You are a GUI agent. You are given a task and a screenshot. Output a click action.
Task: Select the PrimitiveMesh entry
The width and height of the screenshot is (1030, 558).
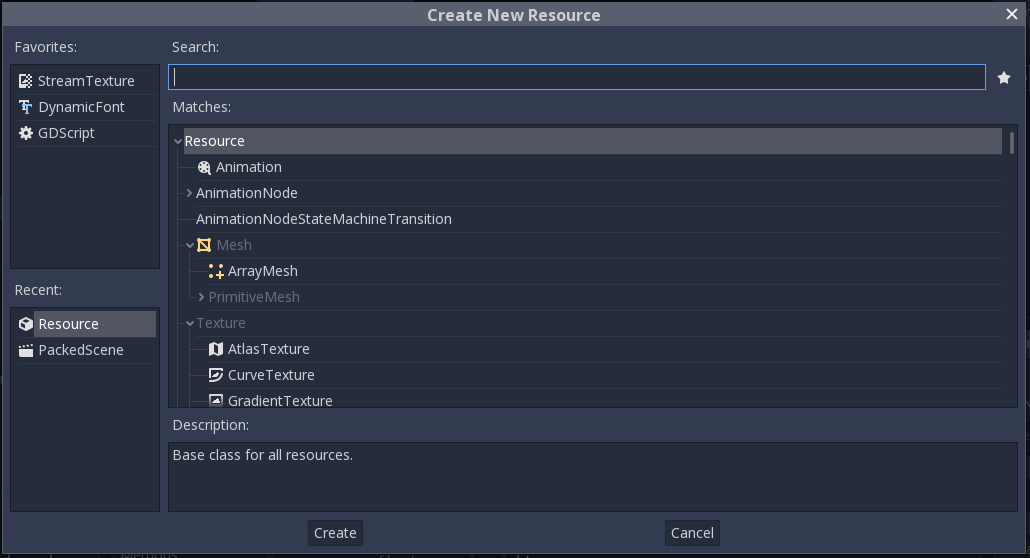click(254, 297)
